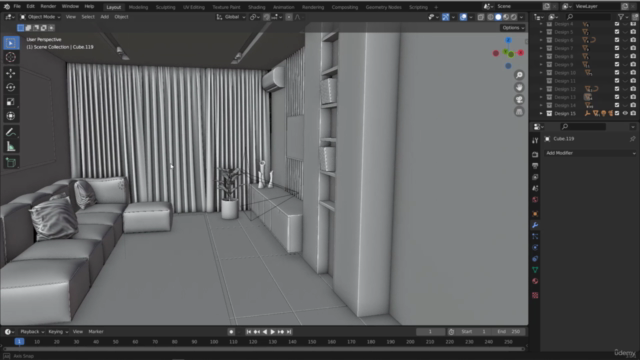Select the Annotate tool
Image resolution: width=640 pixels, height=360 pixels.
point(11,132)
